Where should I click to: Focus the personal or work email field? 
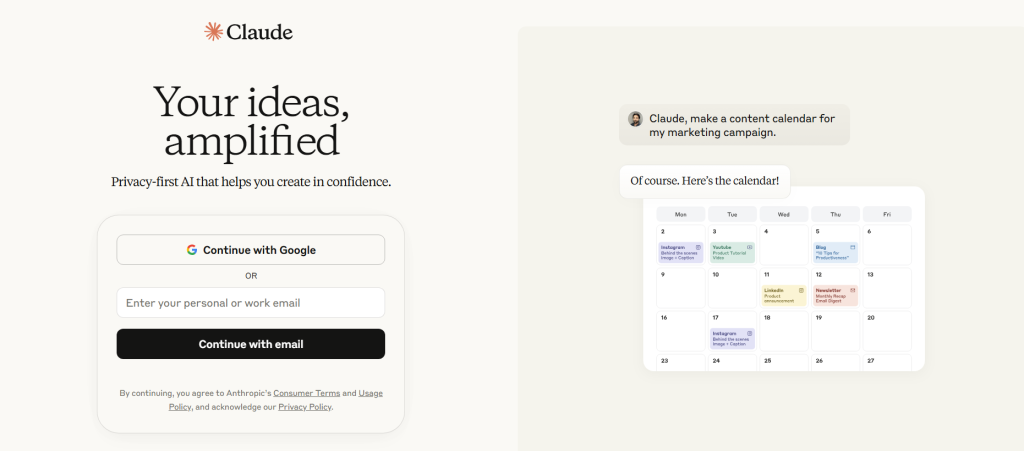[x=251, y=303]
